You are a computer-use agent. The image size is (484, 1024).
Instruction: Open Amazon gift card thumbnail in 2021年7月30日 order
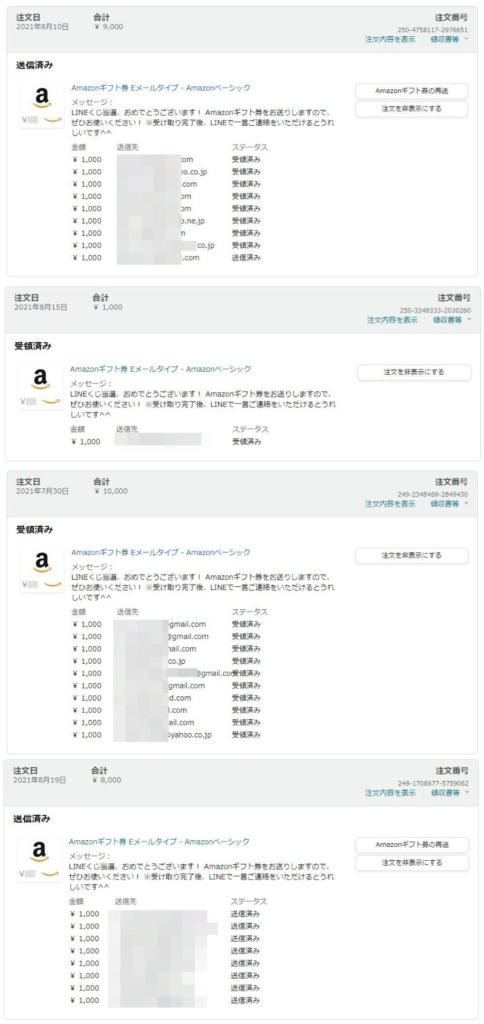click(42, 569)
